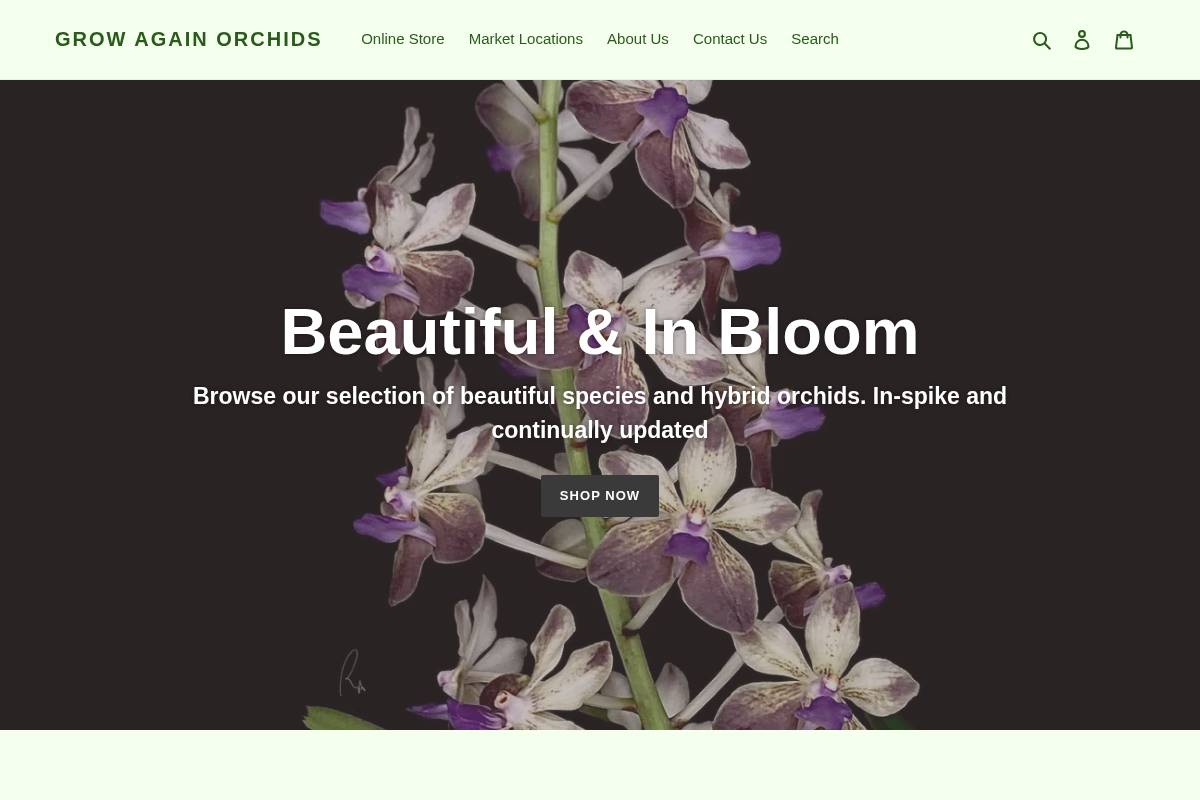Screen dimensions: 1200x800
Task: Click the GROW AGAIN ORCHIDS logo
Action: click(188, 39)
